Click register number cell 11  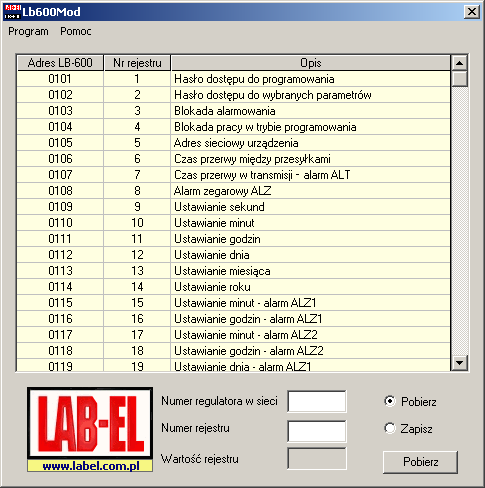137,239
